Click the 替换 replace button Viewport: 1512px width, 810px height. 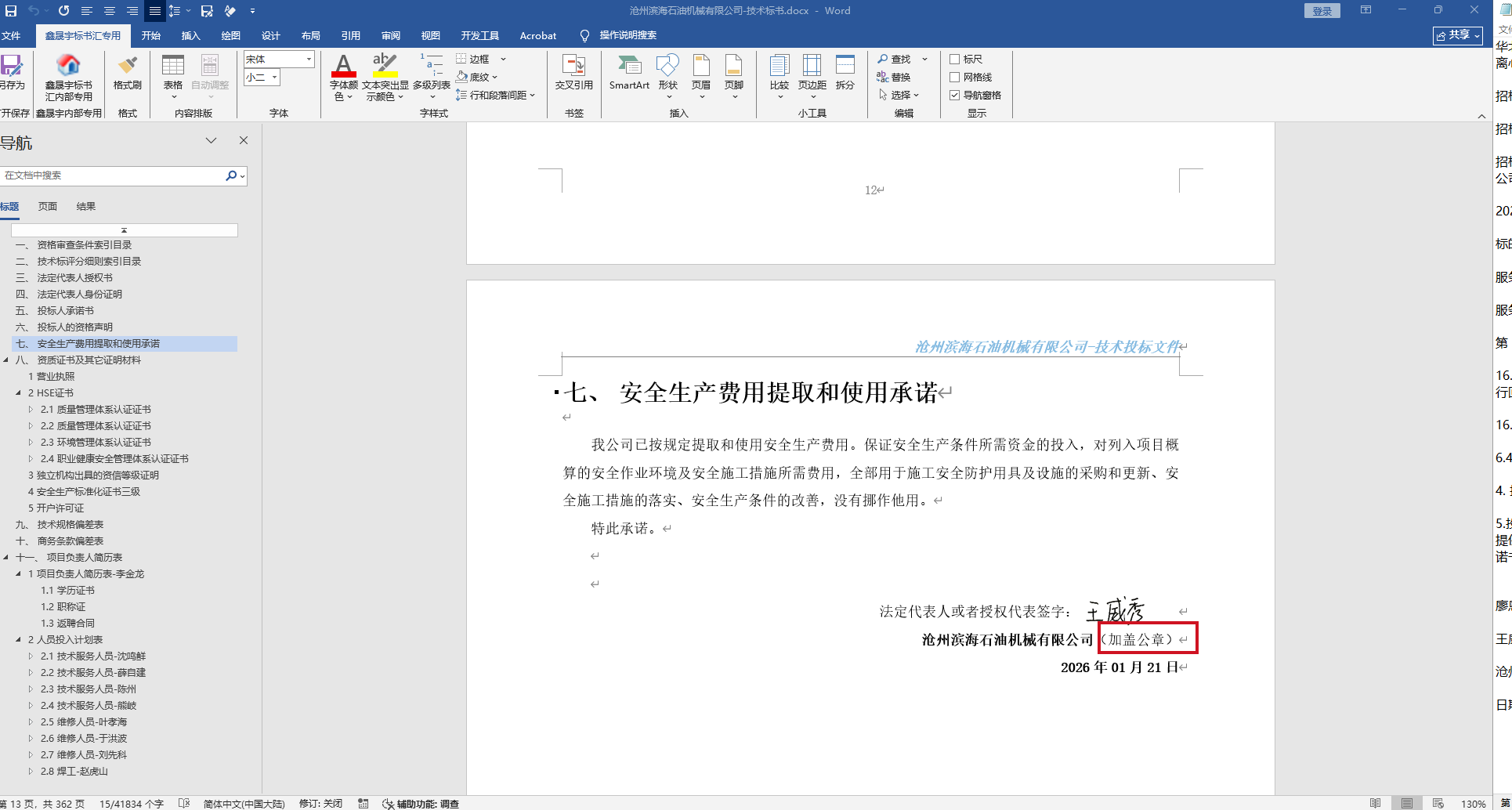point(894,77)
